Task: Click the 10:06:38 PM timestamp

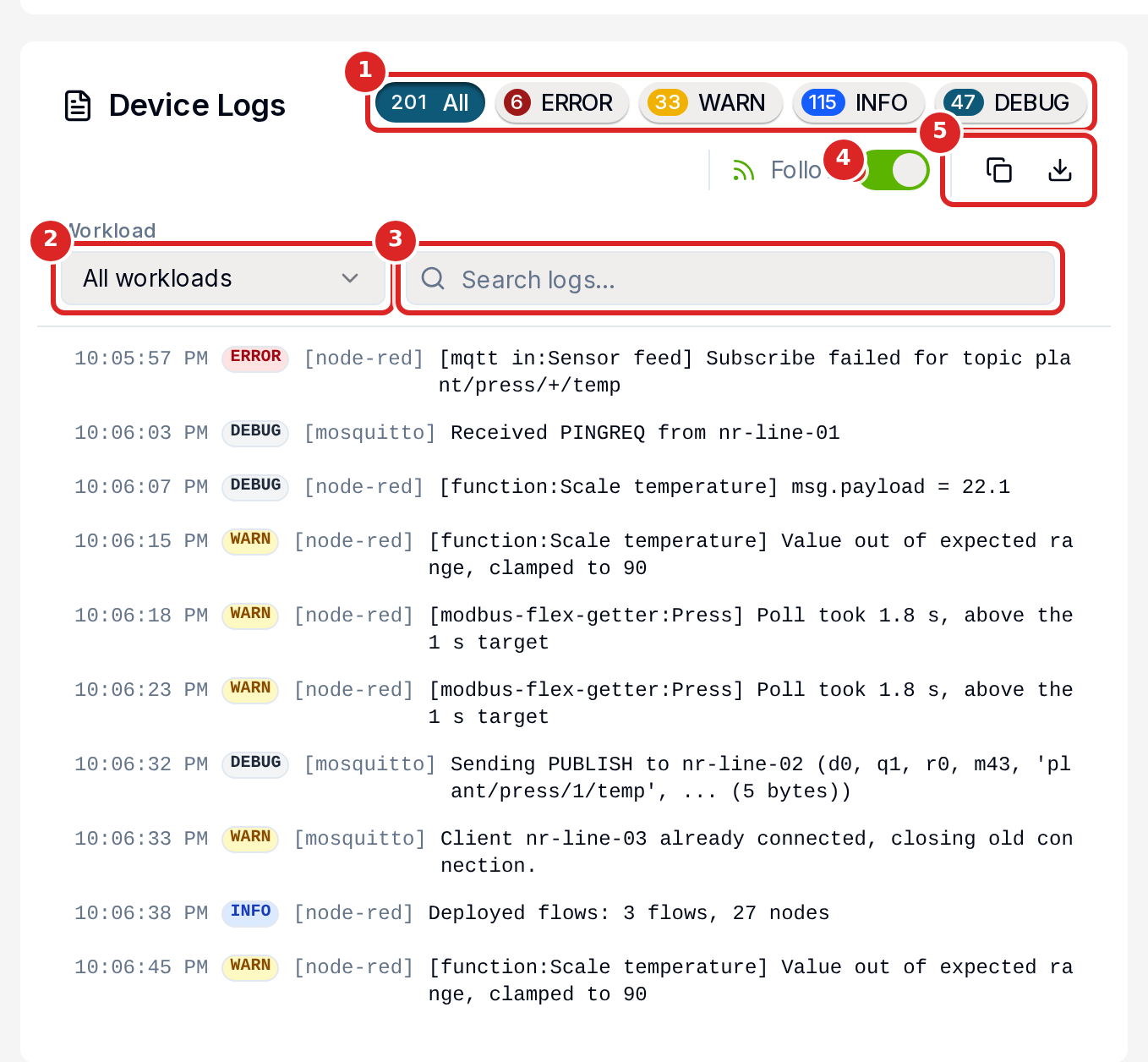Action: [x=141, y=913]
